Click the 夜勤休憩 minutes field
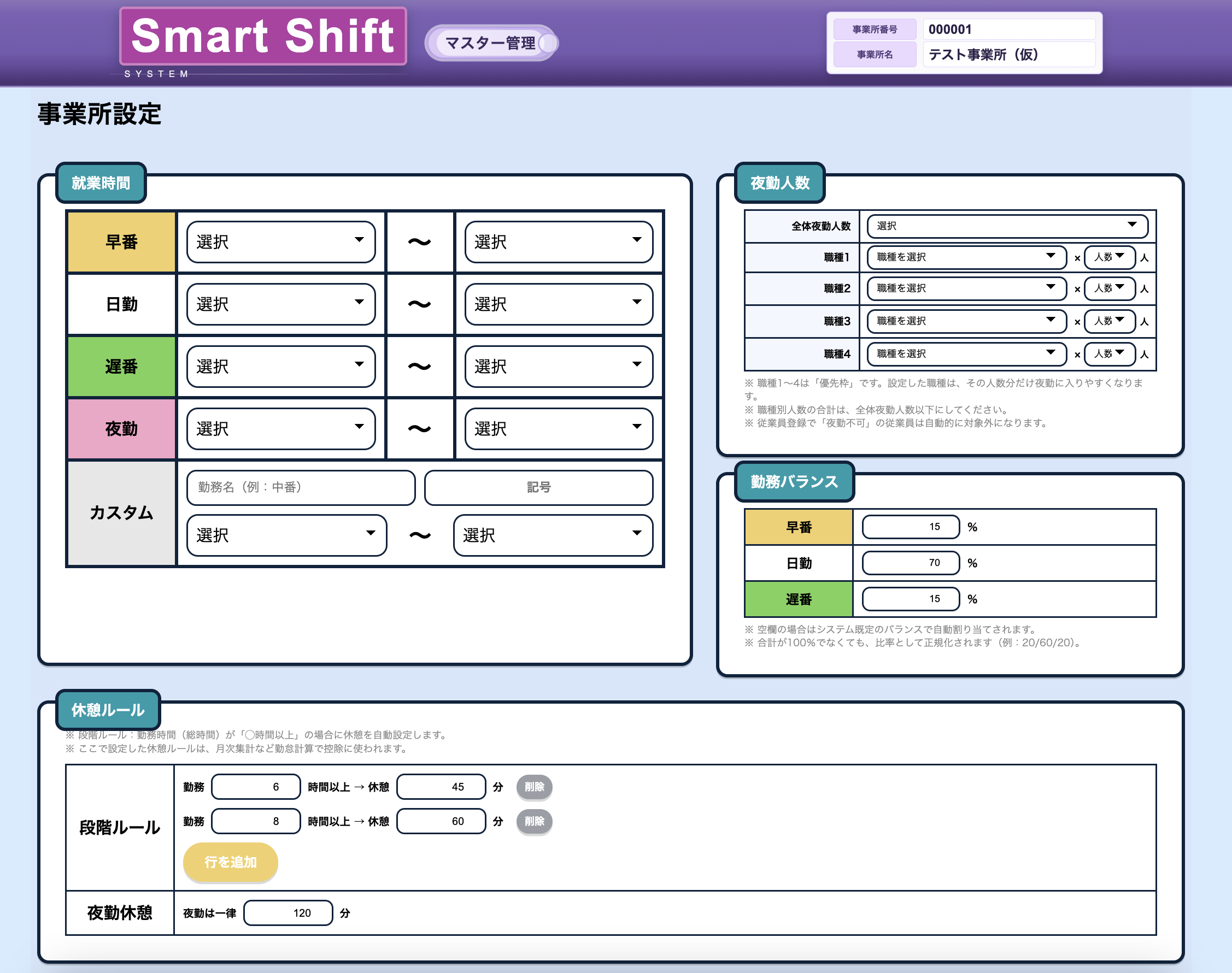The width and height of the screenshot is (1232, 973). pyautogui.click(x=288, y=912)
